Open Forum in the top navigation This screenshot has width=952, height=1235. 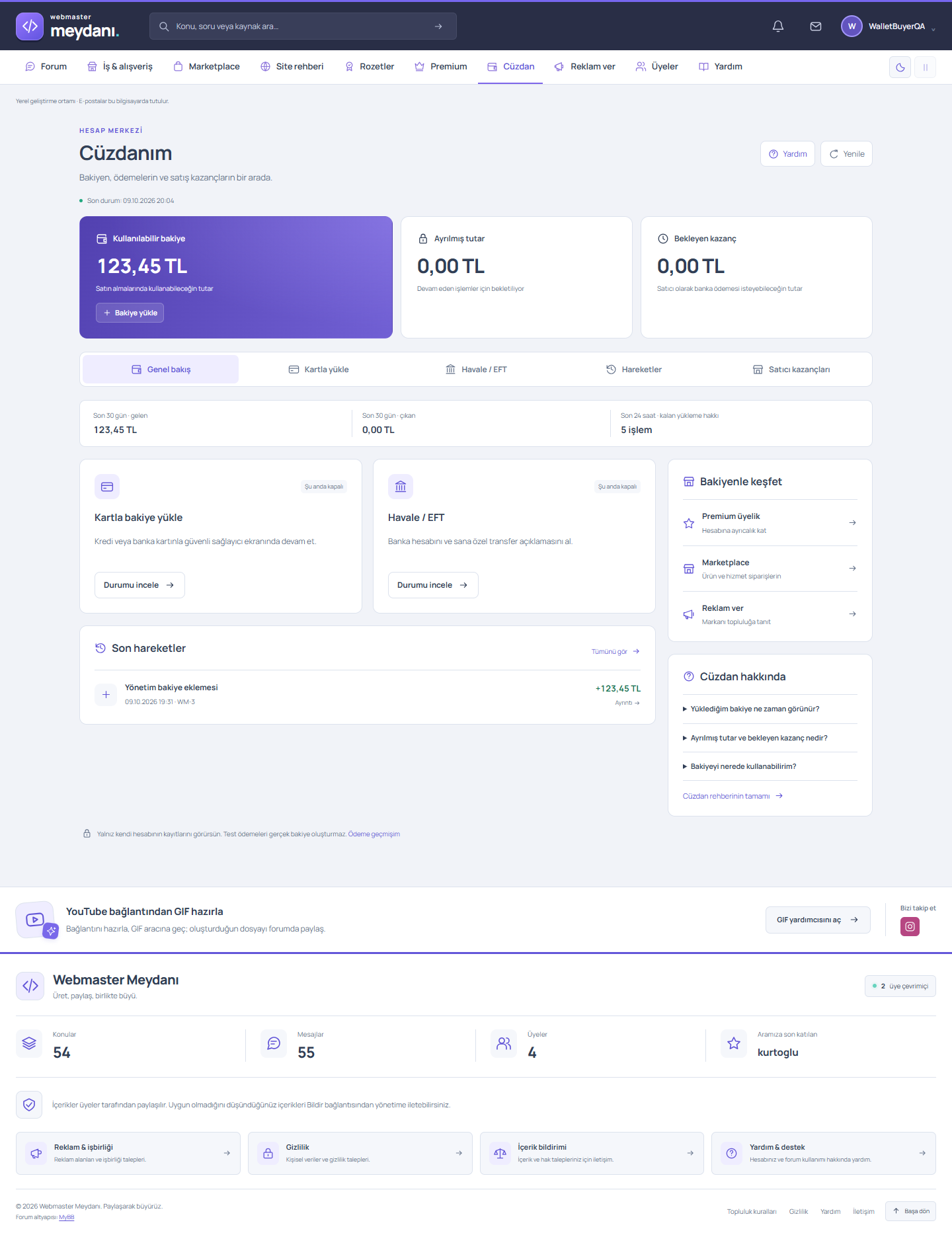[x=46, y=67]
